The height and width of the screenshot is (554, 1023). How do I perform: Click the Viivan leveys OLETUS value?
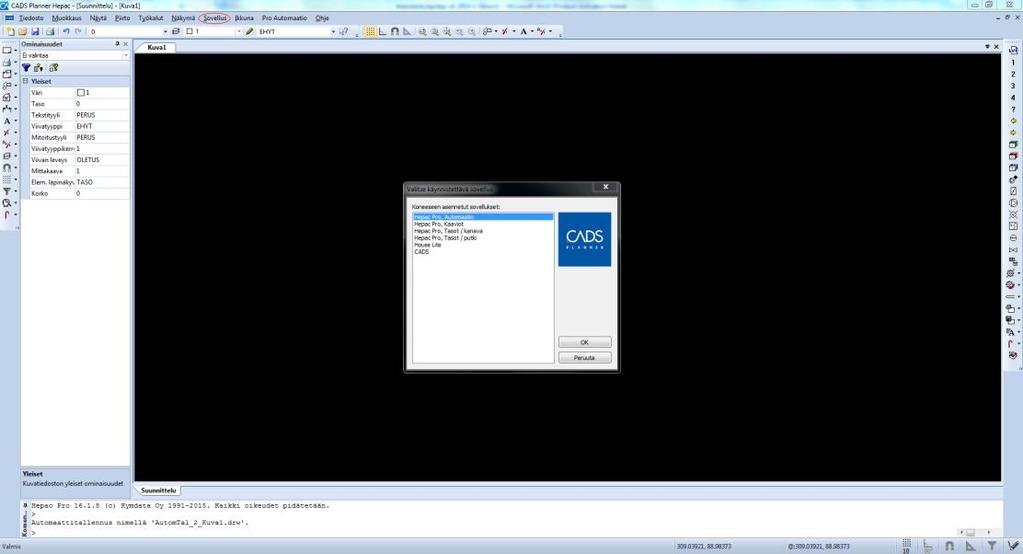pos(102,160)
